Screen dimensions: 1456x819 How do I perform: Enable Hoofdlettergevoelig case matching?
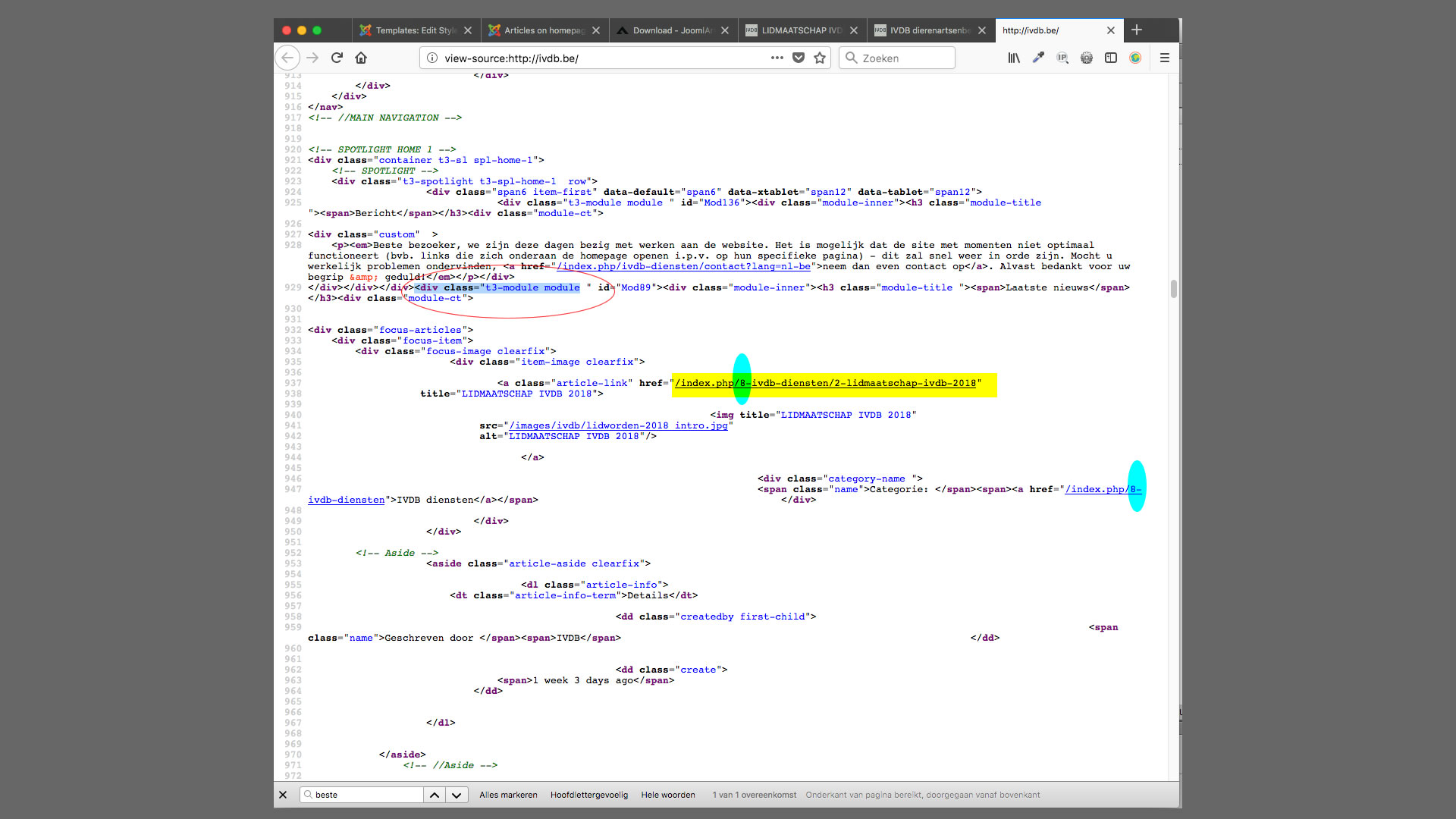pos(589,795)
